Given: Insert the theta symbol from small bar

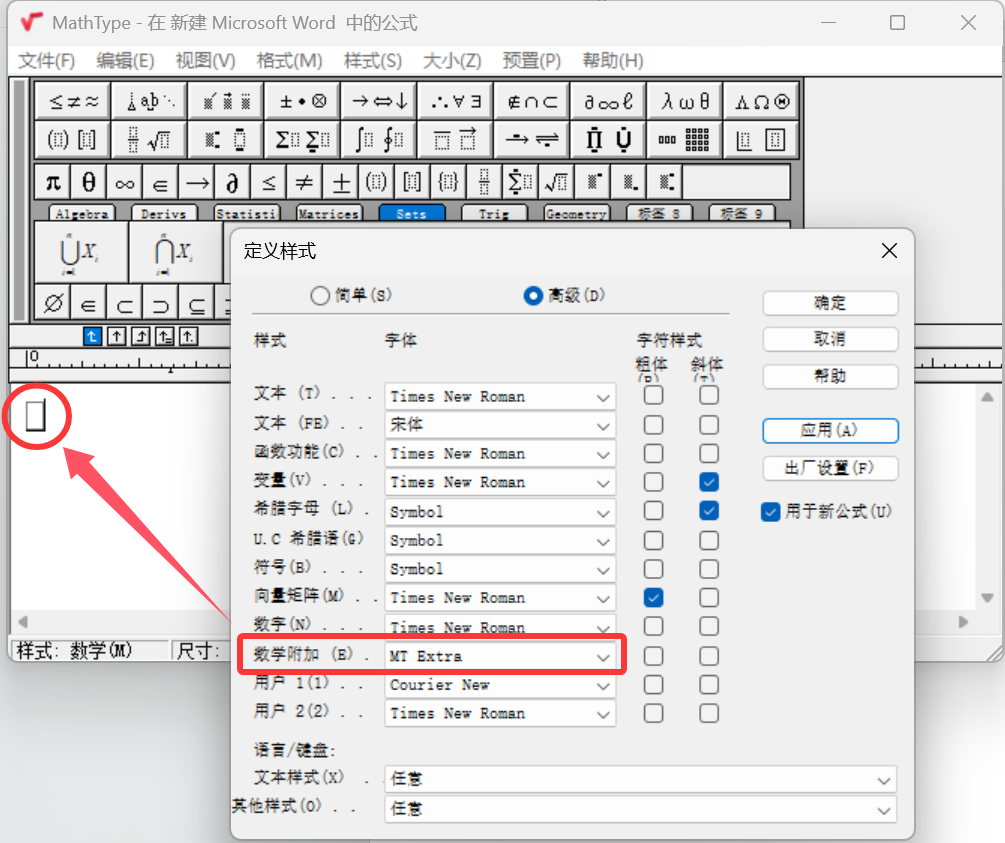Looking at the screenshot, I should click(x=89, y=183).
